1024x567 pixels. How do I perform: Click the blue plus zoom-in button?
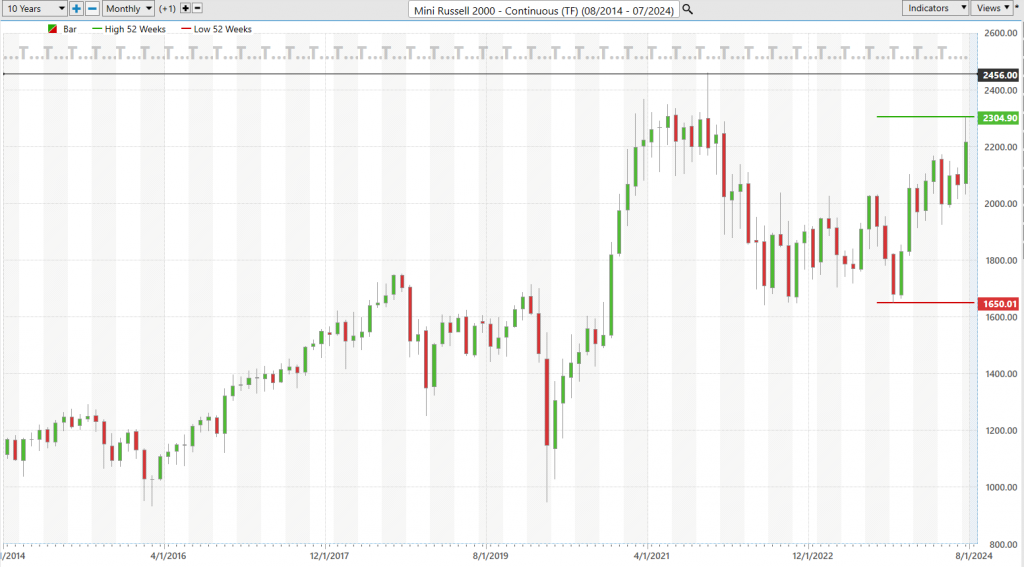[x=76, y=8]
